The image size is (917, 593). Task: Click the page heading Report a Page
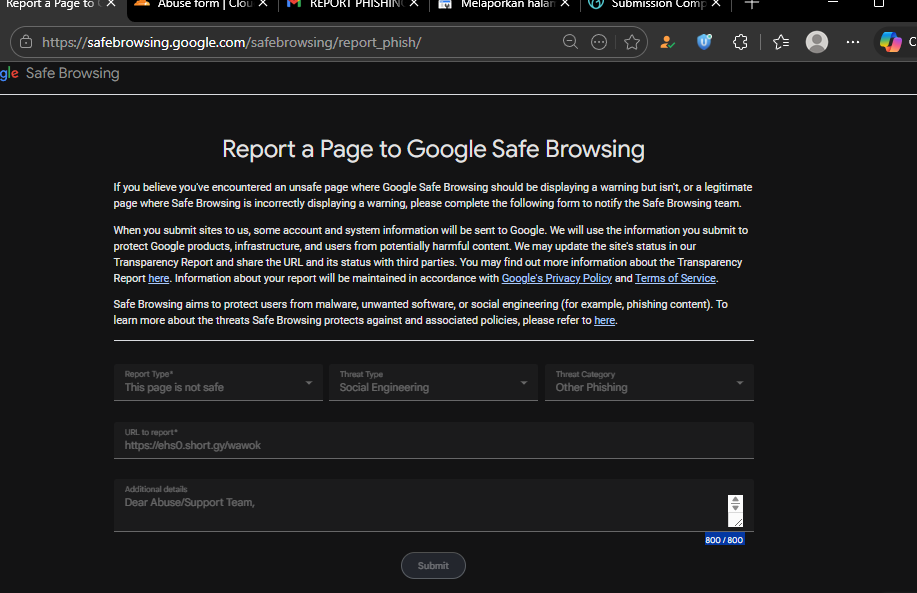[x=433, y=149]
